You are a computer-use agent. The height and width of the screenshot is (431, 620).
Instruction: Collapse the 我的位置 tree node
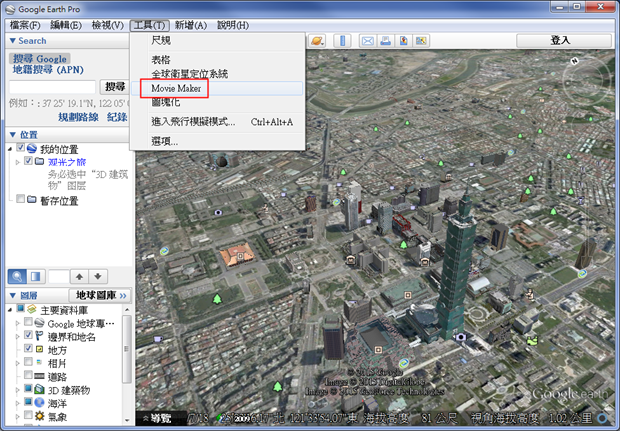(10, 149)
